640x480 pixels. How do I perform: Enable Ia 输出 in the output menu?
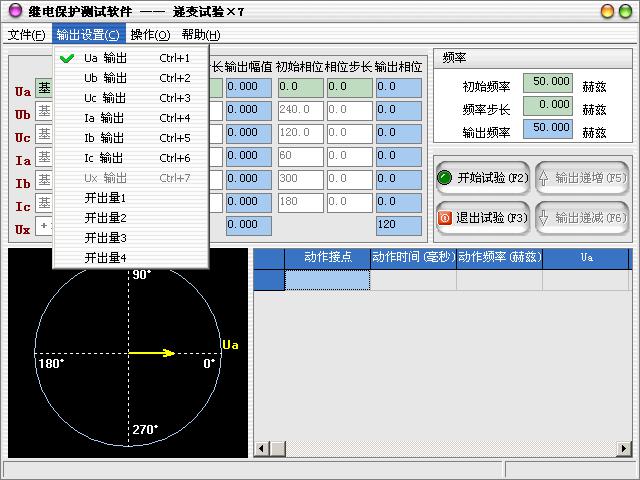click(105, 118)
